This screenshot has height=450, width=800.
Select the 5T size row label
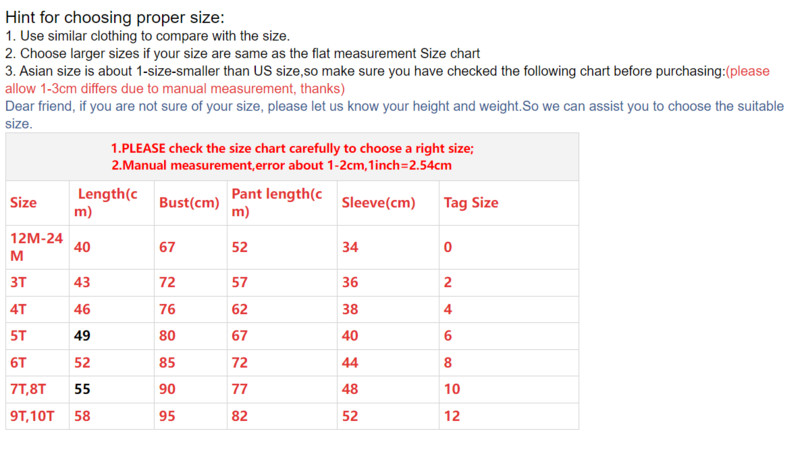pyautogui.click(x=19, y=336)
